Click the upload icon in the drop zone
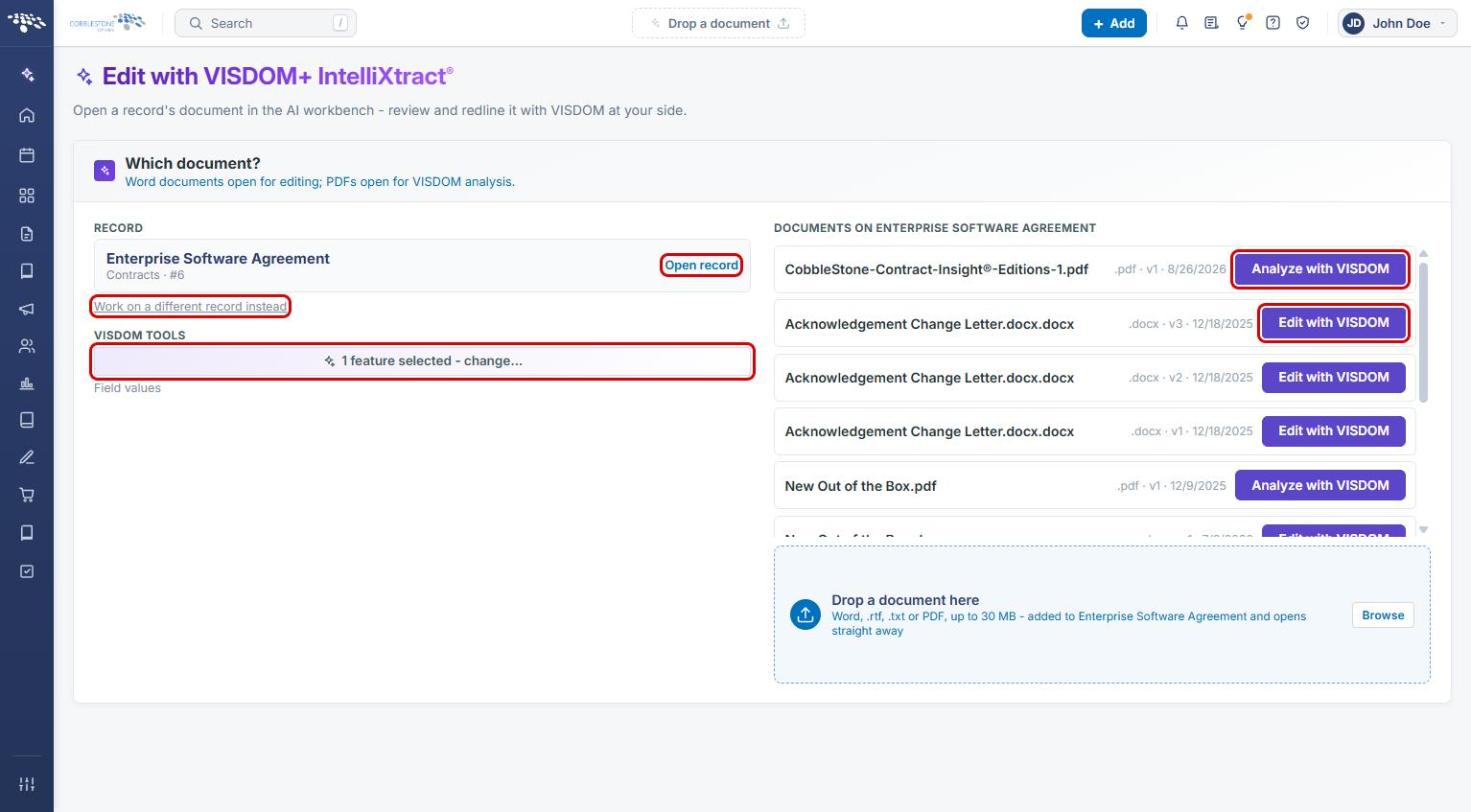The image size is (1471, 812). (805, 615)
